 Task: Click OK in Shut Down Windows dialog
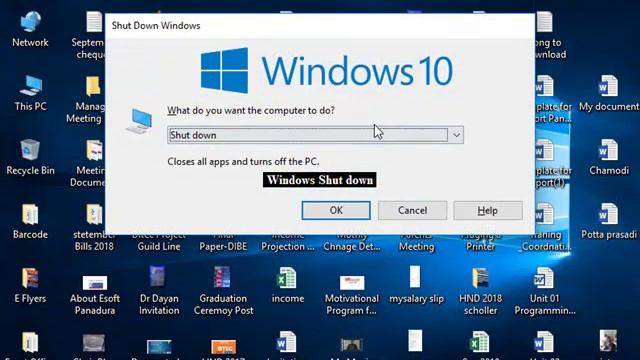336,210
